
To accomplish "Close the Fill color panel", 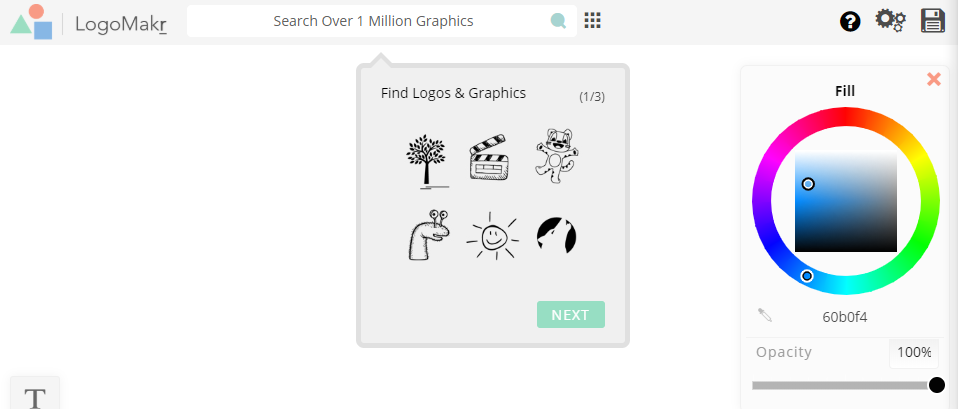I will 934,79.
